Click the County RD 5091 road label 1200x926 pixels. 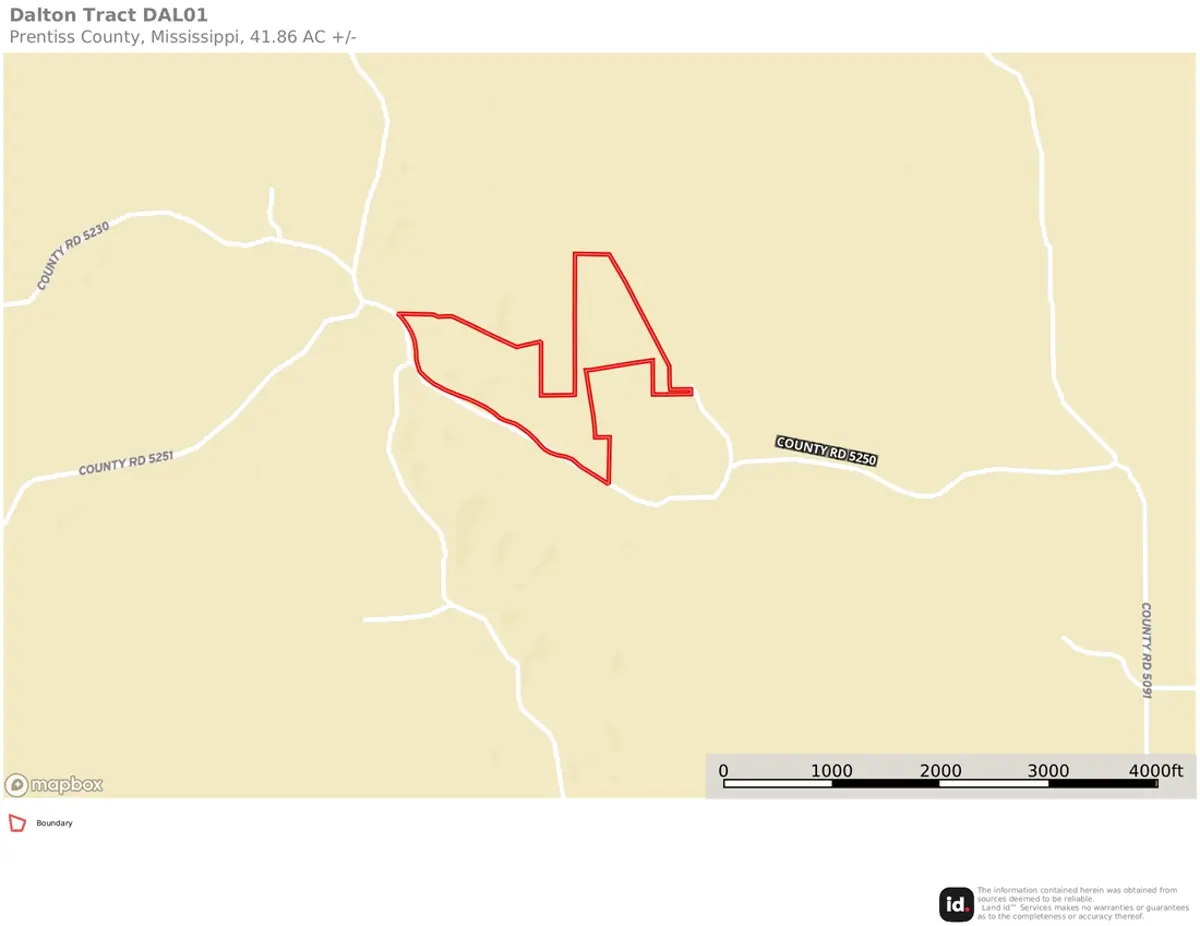1147,651
